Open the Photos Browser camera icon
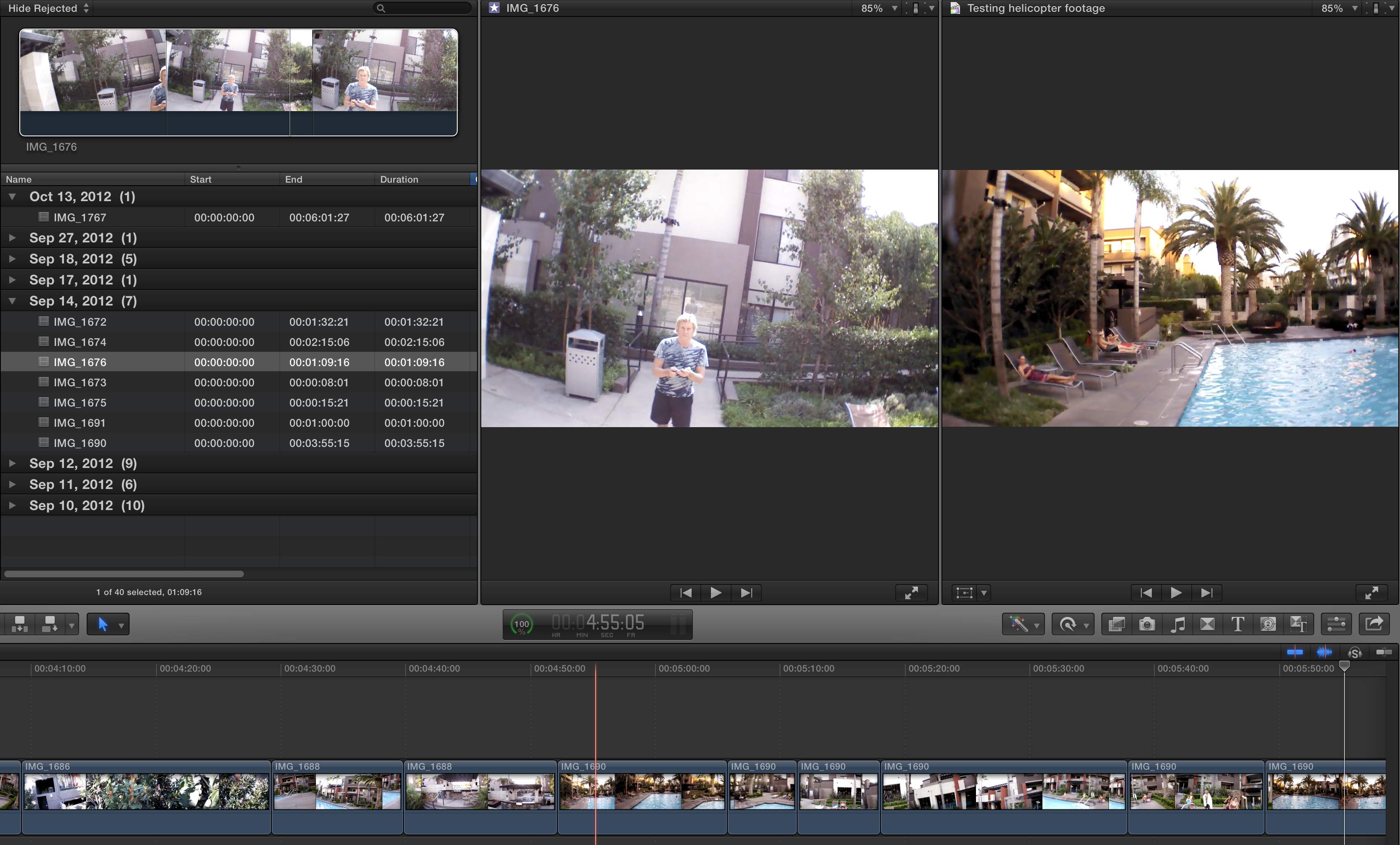Image resolution: width=1400 pixels, height=845 pixels. (x=1148, y=624)
